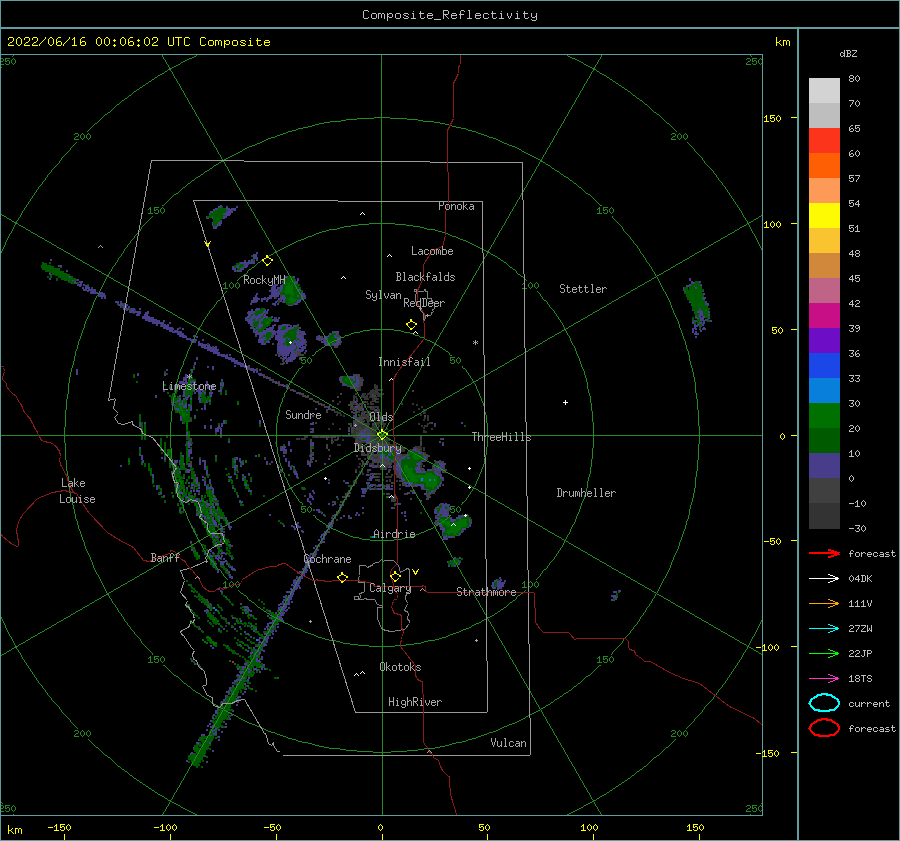Pick the gold 48-51 dBZ swatch
The height and width of the screenshot is (841, 900).
click(x=824, y=241)
